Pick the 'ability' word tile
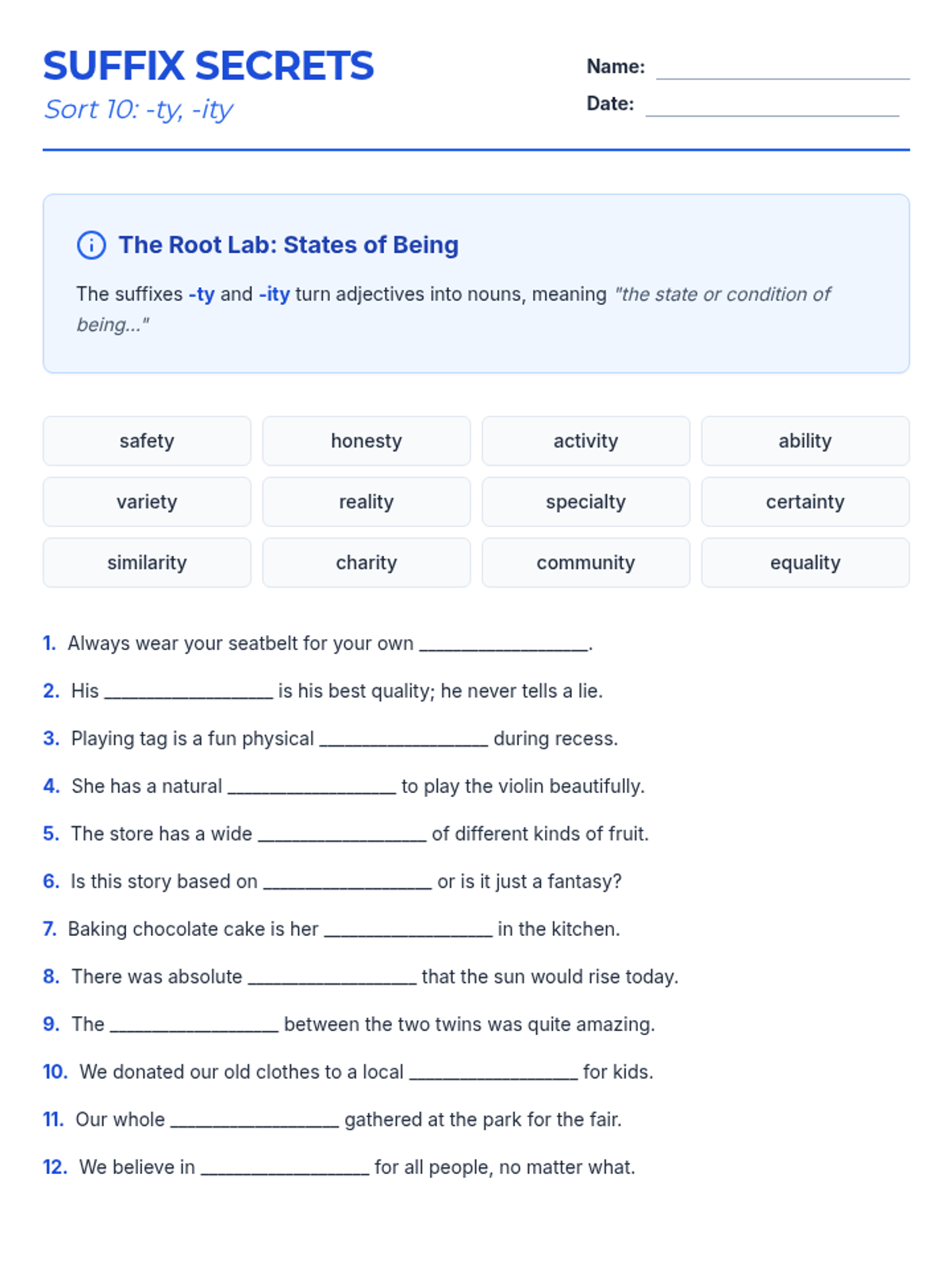The width and height of the screenshot is (952, 1270). coord(805,441)
